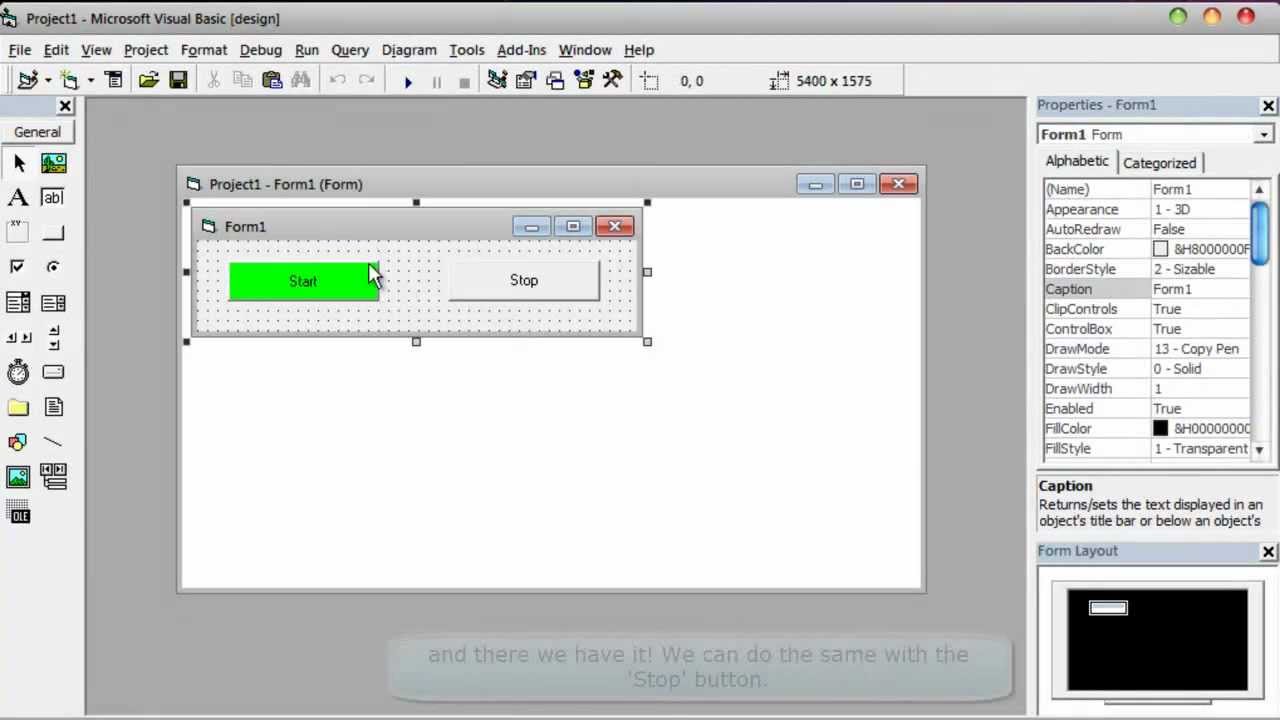
Task: Select the OLE container tool
Action: point(18,514)
